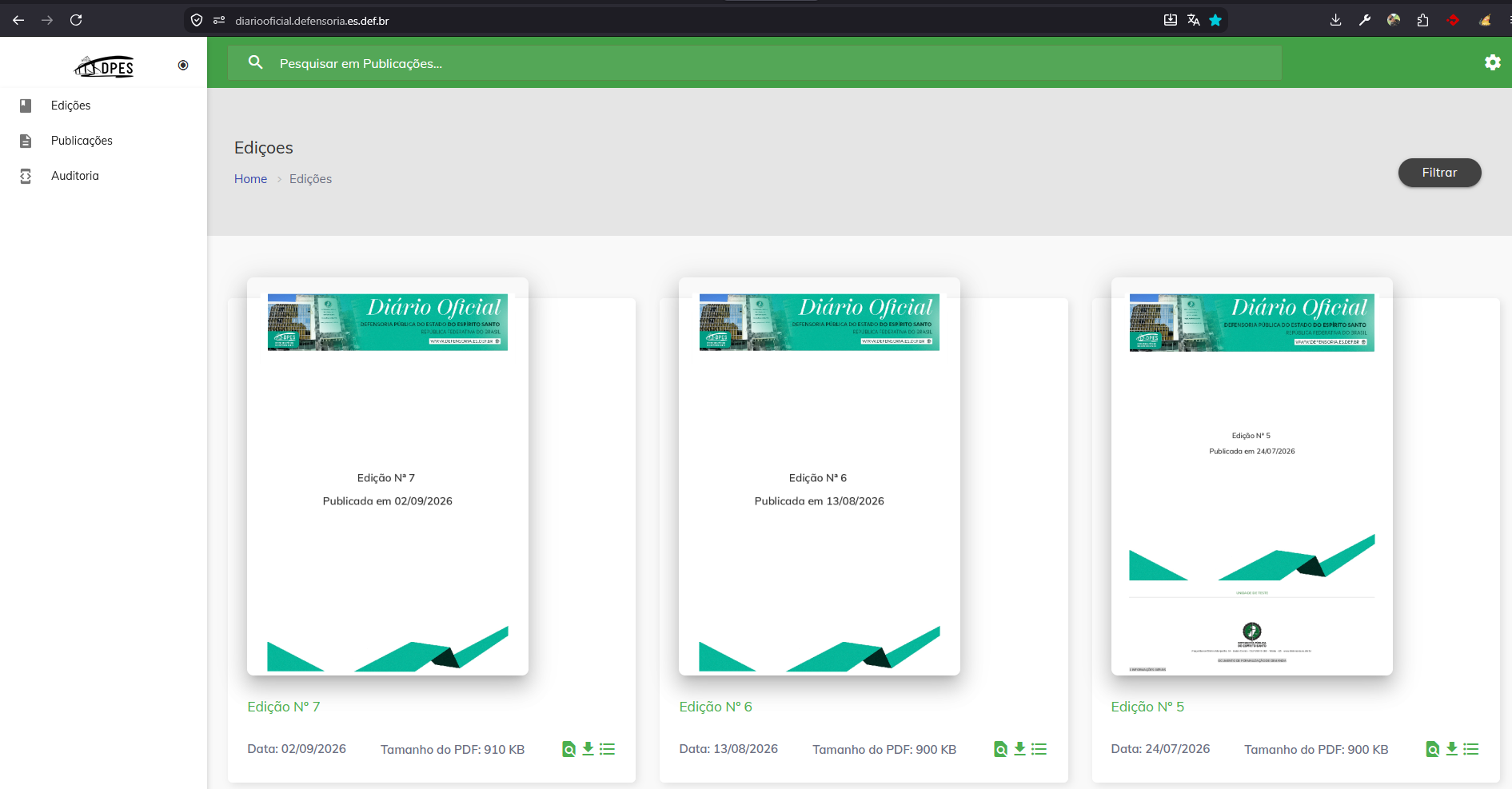Toggle the sidebar pin radio button
This screenshot has height=789, width=1512.
(x=183, y=66)
